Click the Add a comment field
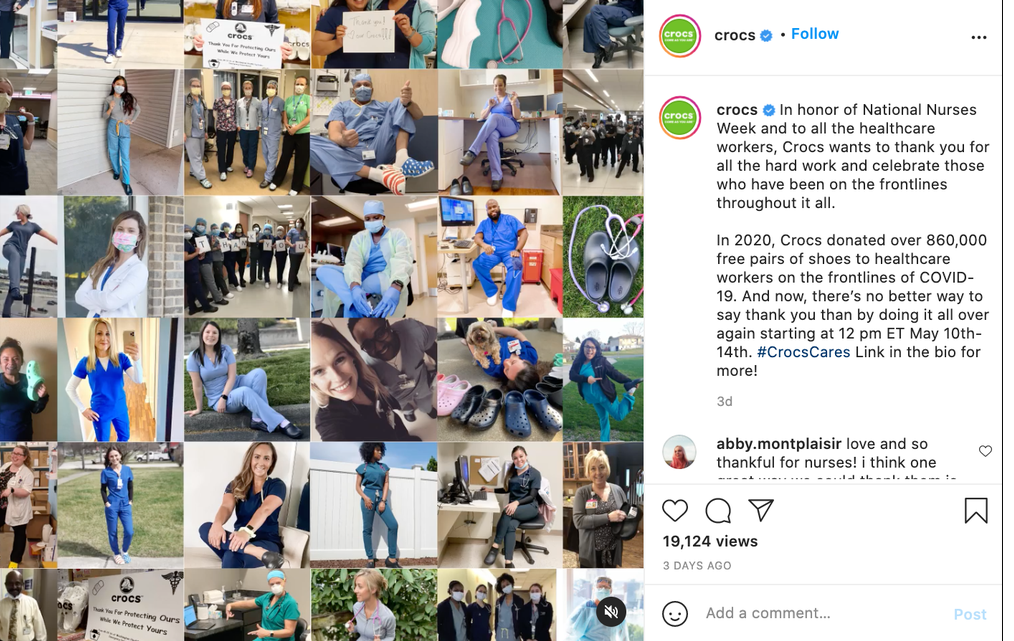Screen dimensions: 1014x641 [x=821, y=613]
